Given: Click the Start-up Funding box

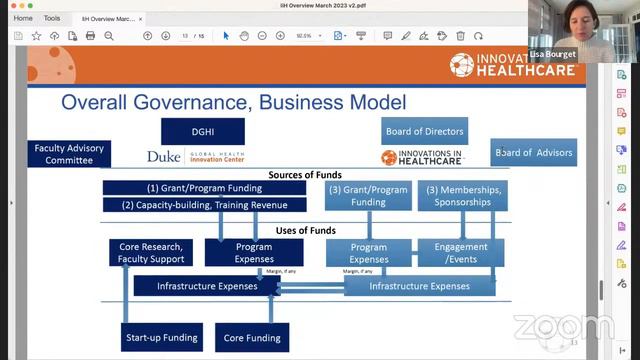Looking at the screenshot, I should pos(162,338).
